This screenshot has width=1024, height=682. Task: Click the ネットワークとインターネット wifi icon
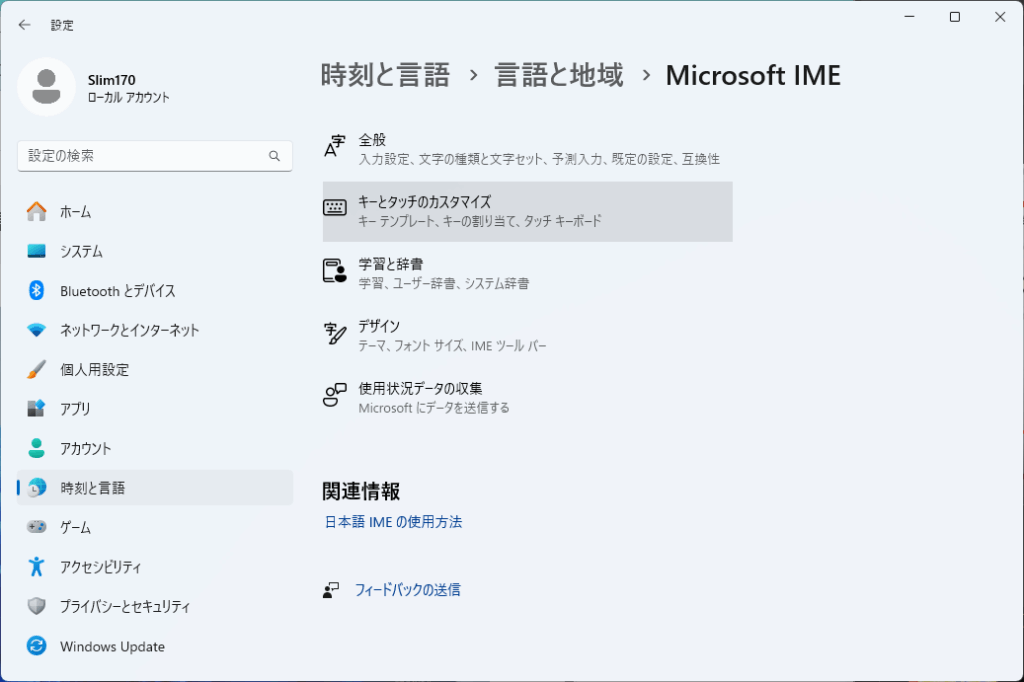tap(37, 330)
